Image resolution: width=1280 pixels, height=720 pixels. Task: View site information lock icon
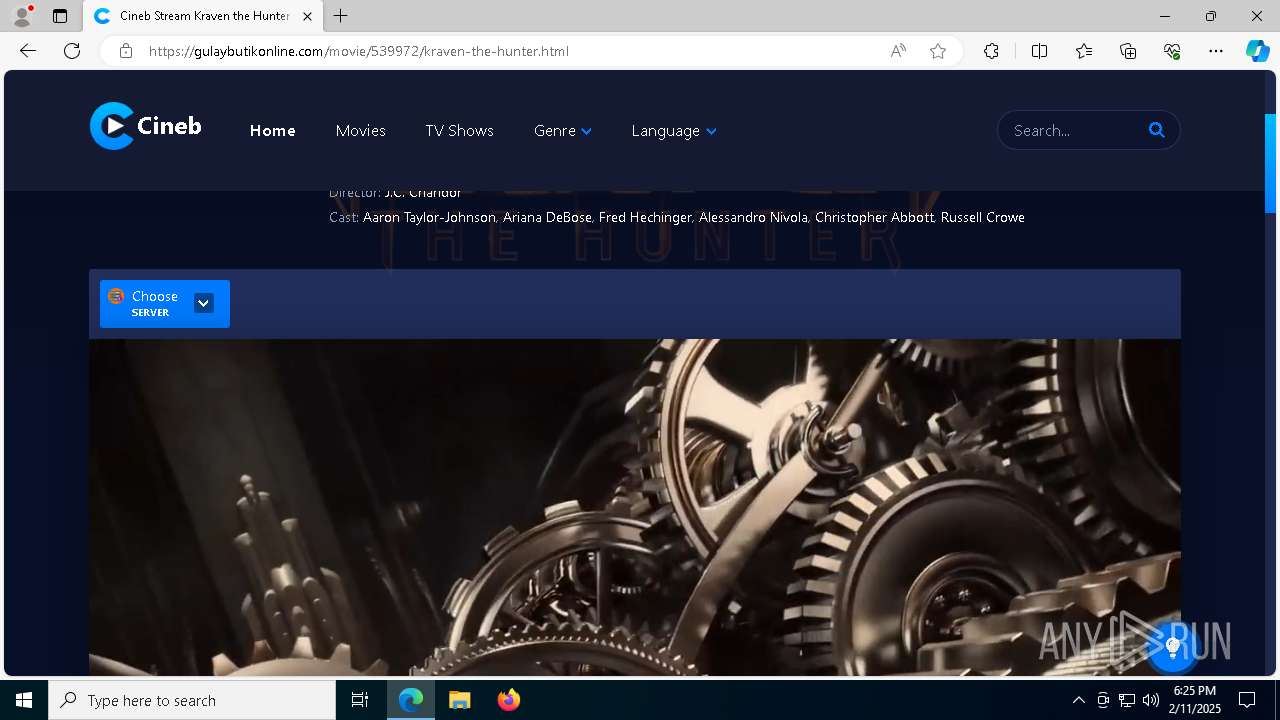(x=126, y=51)
